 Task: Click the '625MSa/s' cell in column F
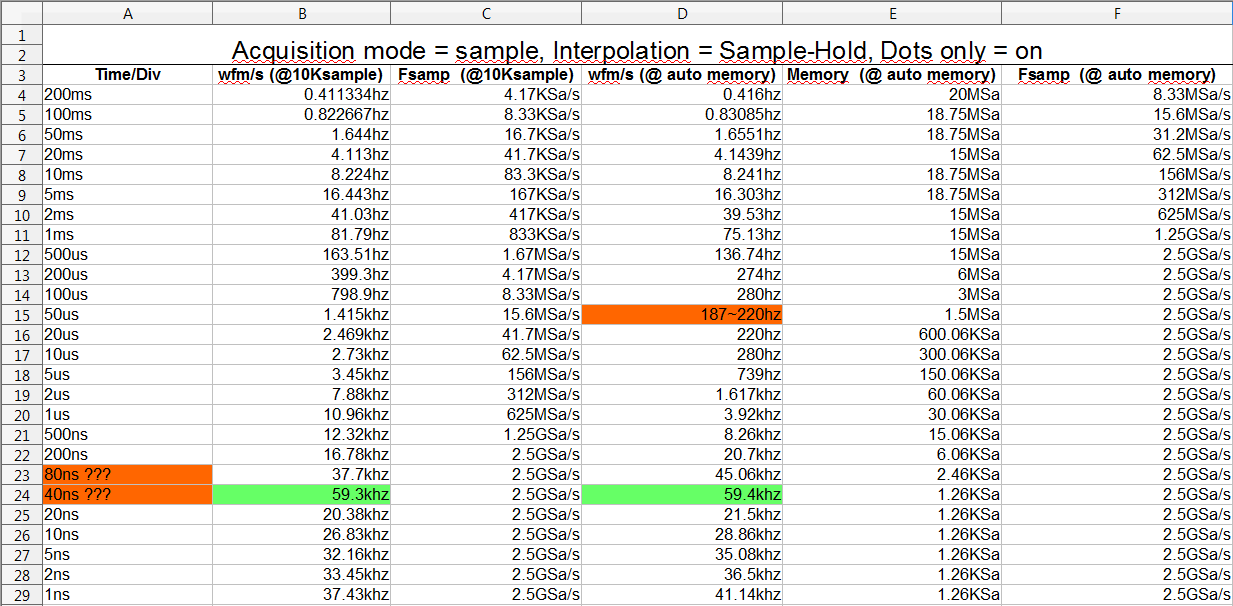pos(1117,214)
